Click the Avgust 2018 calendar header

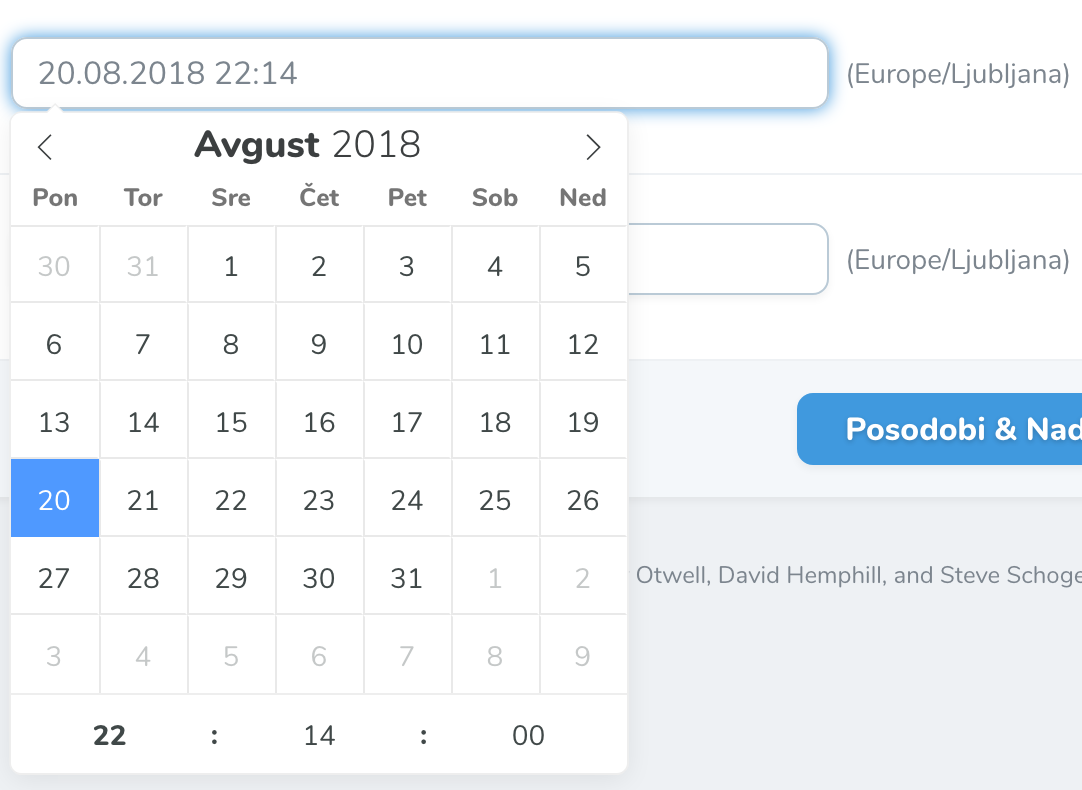(308, 145)
